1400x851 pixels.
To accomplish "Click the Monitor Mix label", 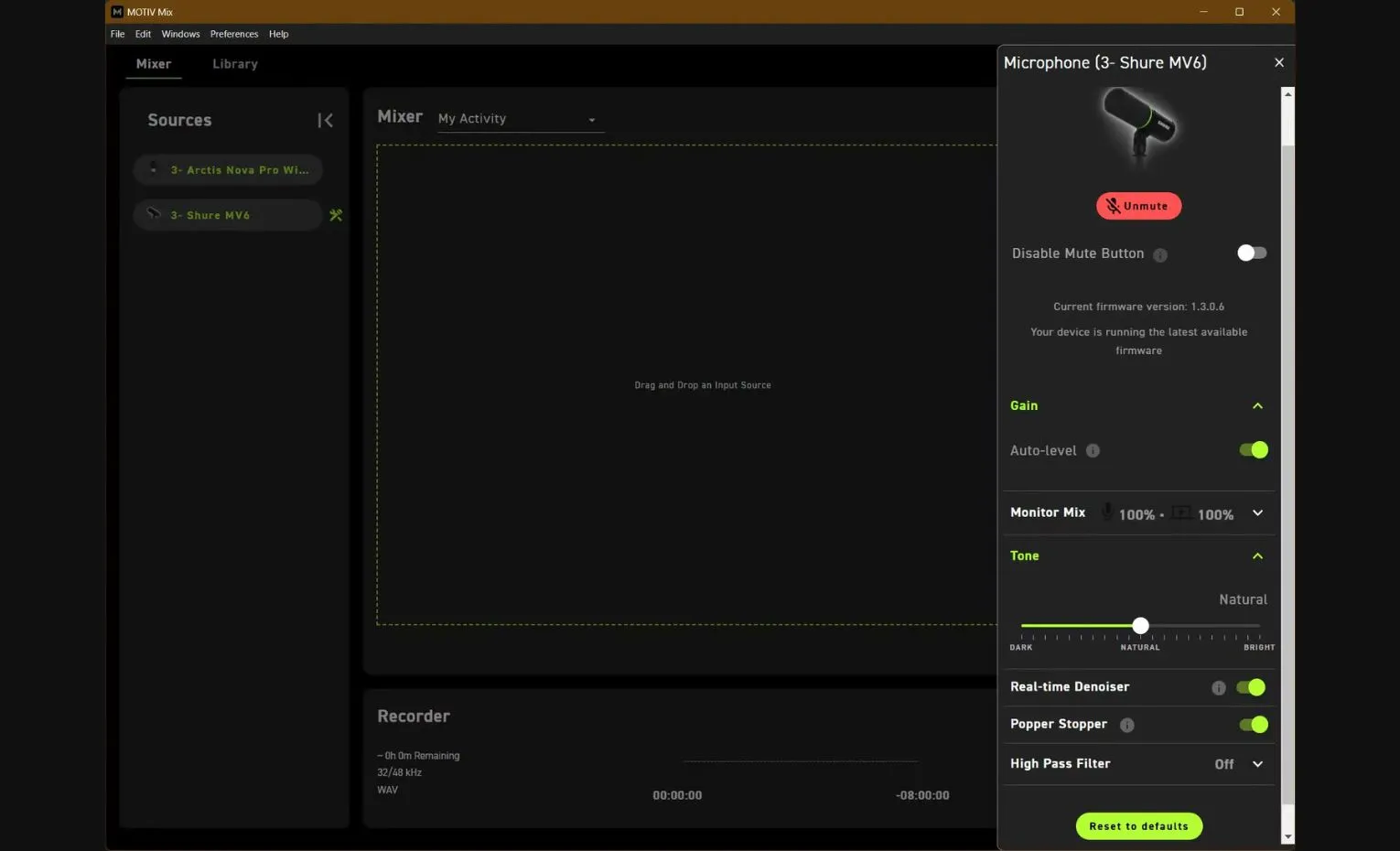I will [1048, 512].
